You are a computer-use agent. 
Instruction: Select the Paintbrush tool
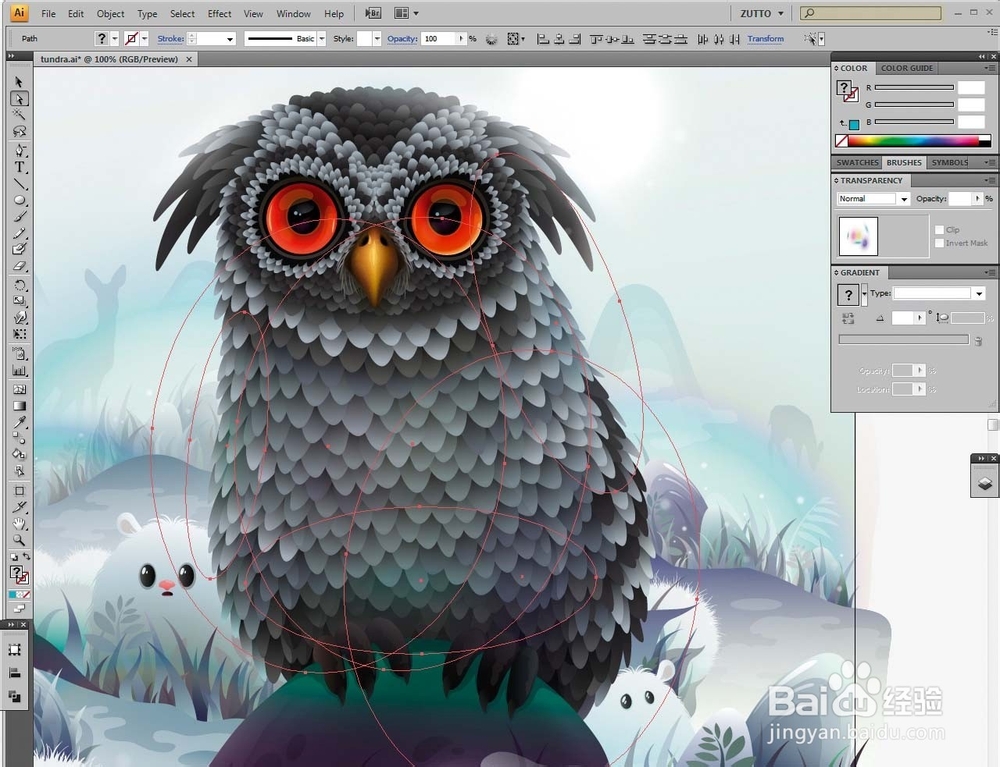click(19, 217)
